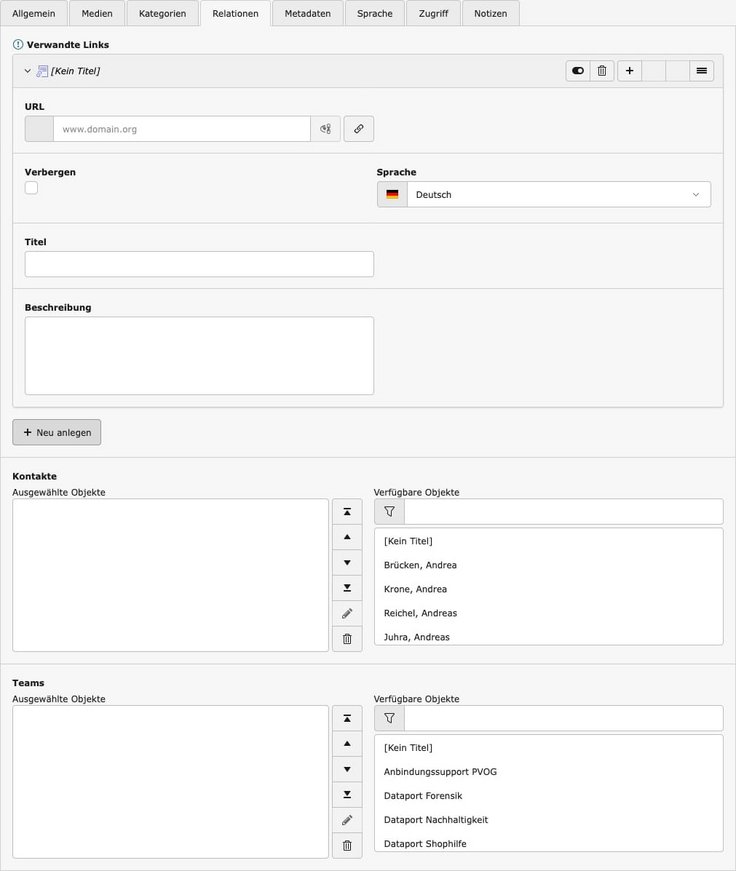Toggle the URL field's alternative value button

(x=325, y=129)
